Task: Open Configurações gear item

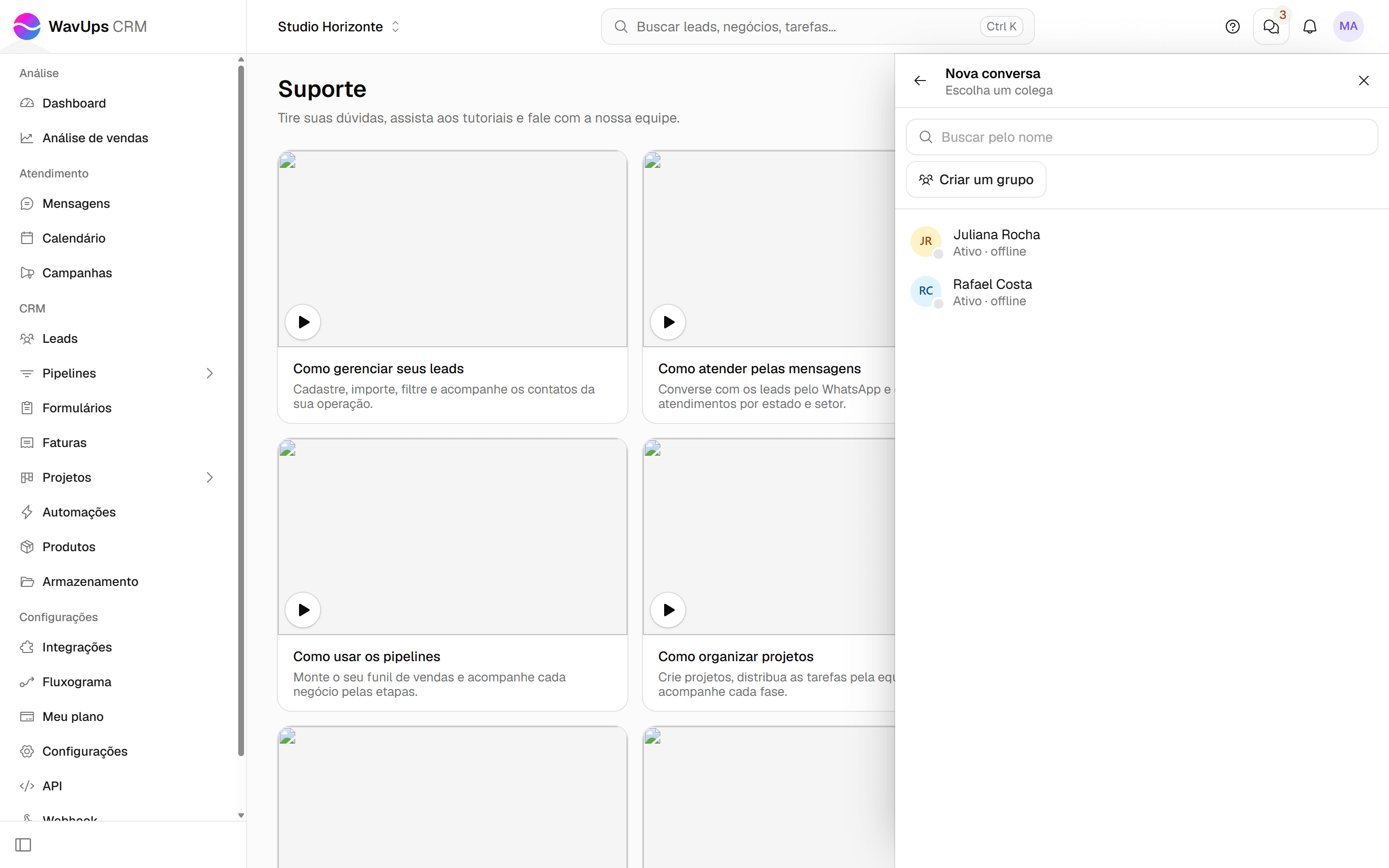Action: (x=118, y=751)
